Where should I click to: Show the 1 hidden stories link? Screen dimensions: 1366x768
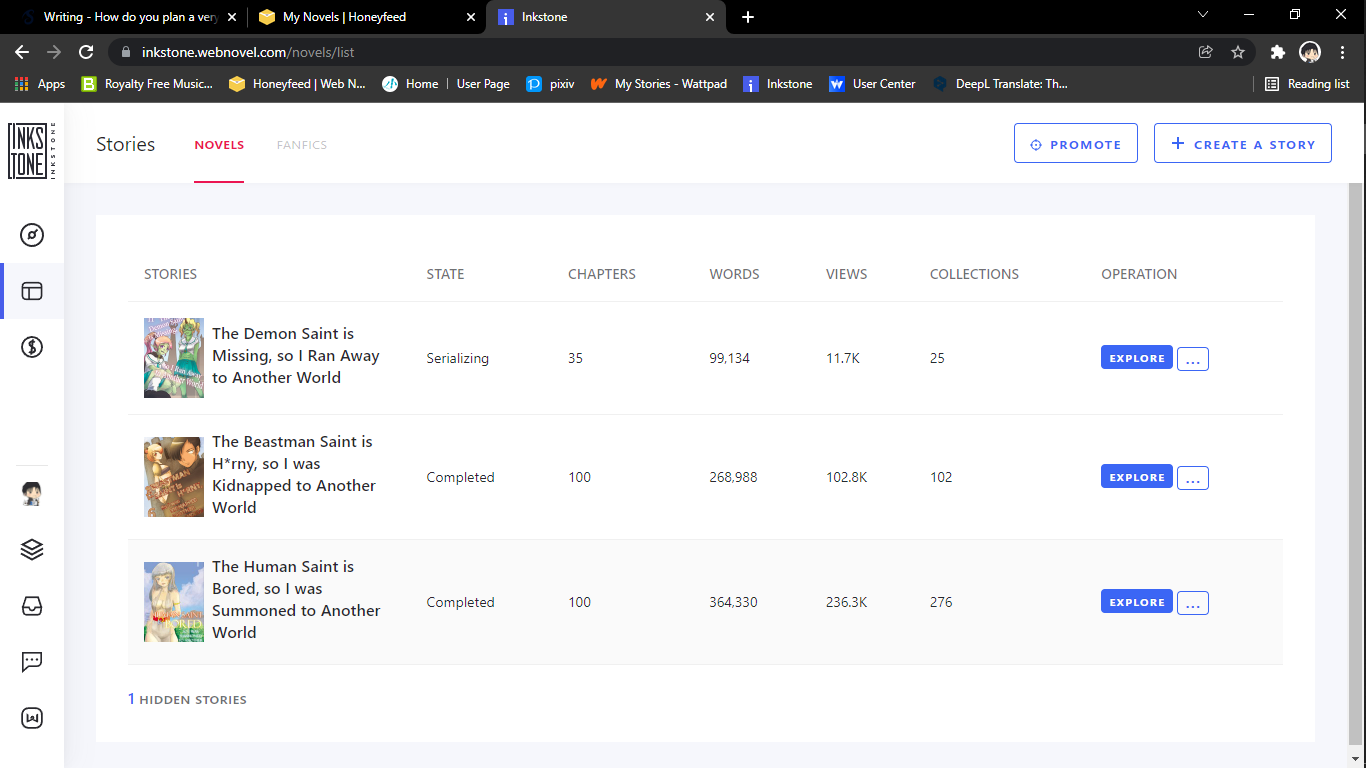pyautogui.click(x=187, y=699)
